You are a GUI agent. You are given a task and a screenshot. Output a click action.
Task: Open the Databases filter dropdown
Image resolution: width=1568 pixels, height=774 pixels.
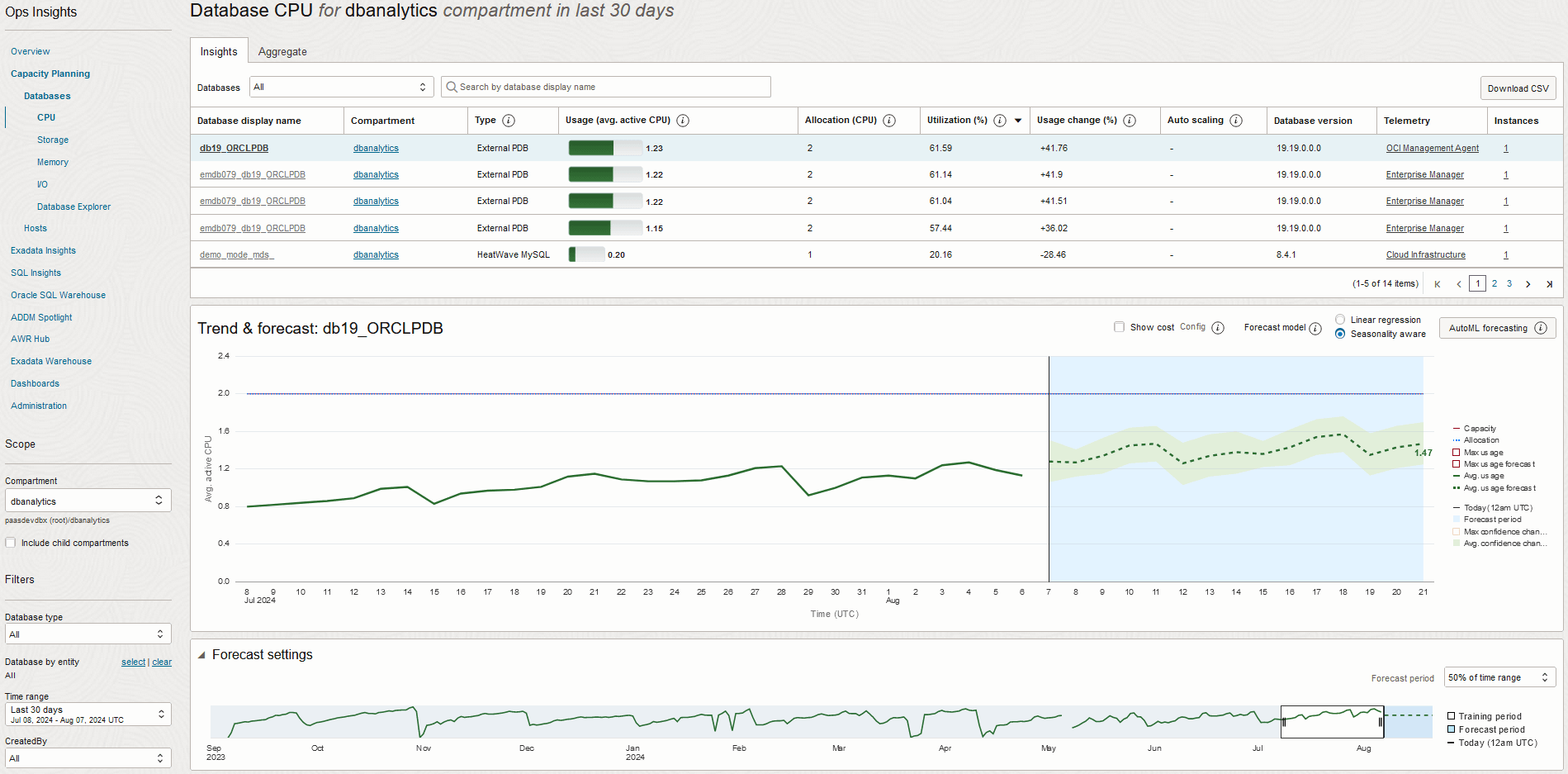(x=341, y=86)
